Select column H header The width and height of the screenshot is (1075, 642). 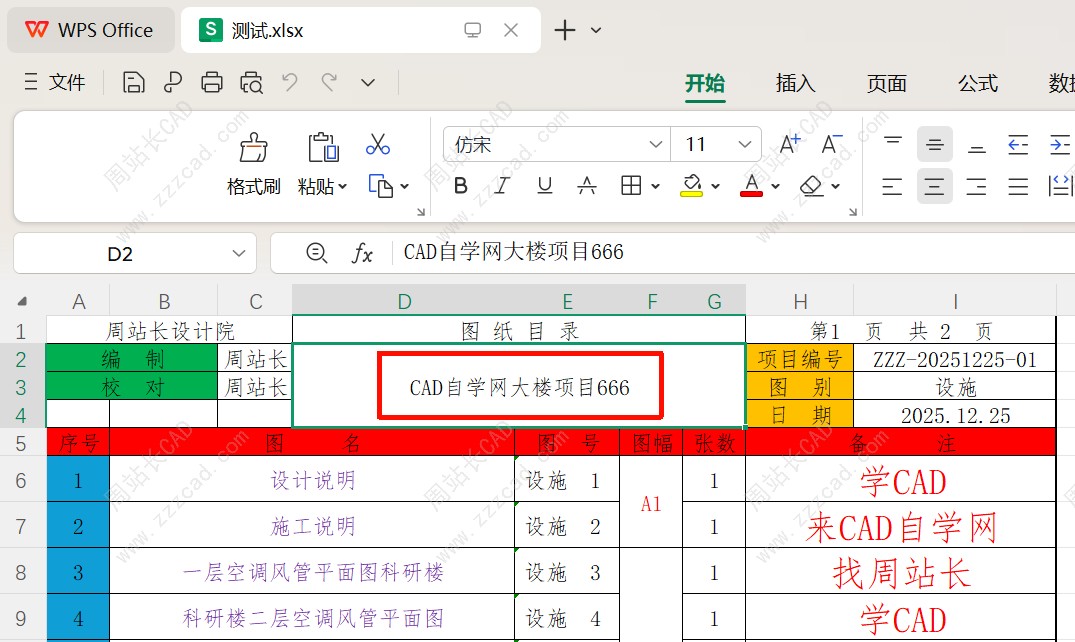coord(800,302)
